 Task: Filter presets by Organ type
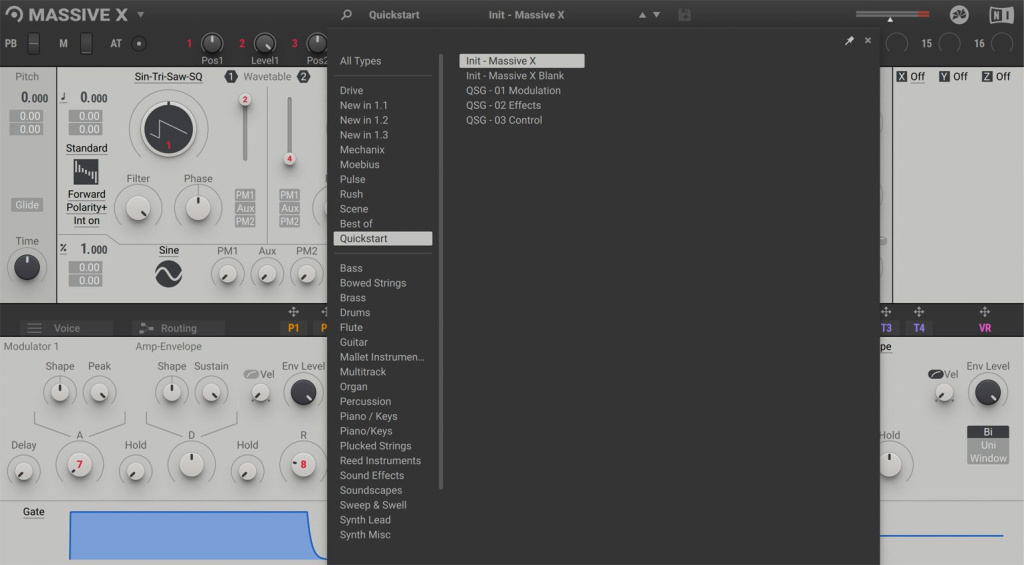point(353,387)
